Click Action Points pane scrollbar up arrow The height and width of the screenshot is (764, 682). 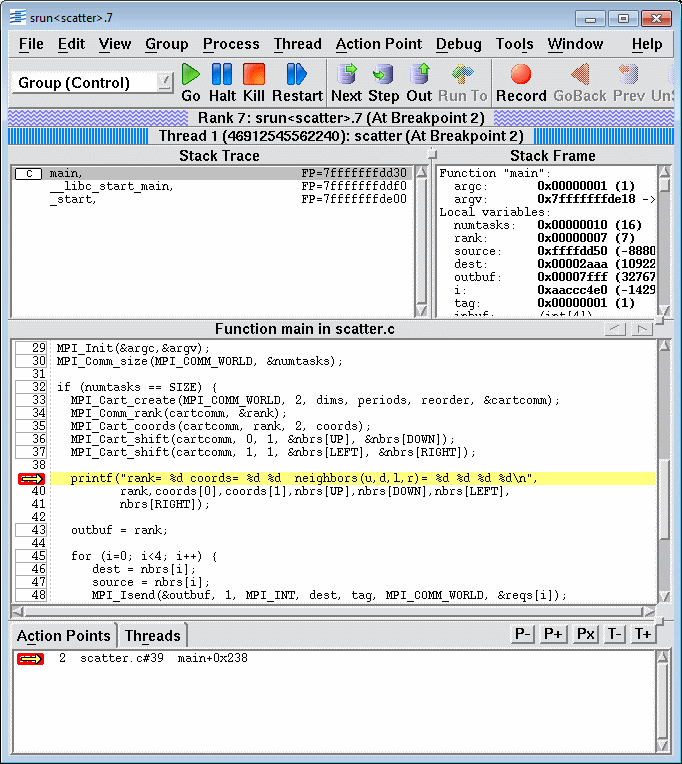tap(663, 657)
